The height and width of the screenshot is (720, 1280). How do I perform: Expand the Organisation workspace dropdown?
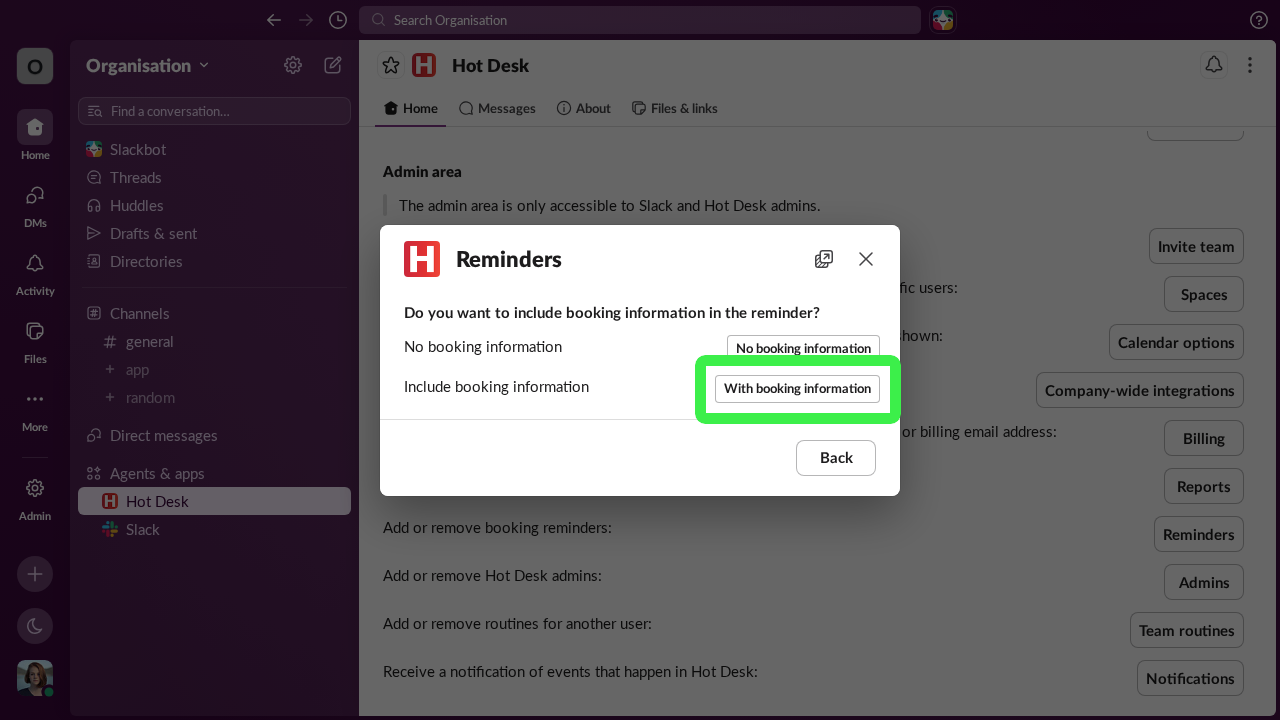[148, 65]
